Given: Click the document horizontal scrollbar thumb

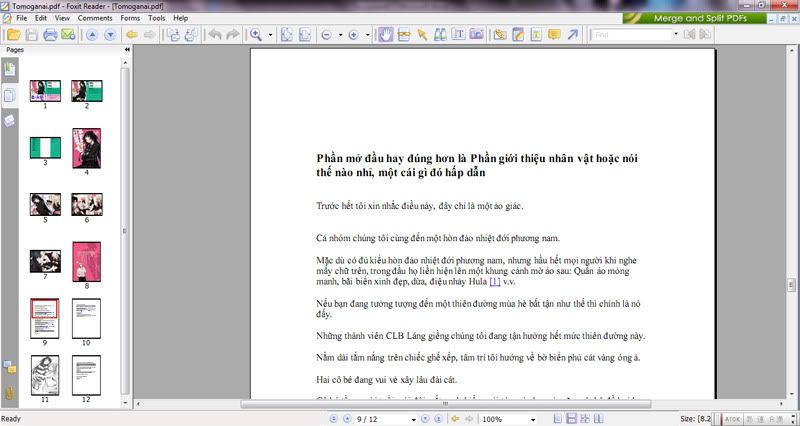Looking at the screenshot, I should click(x=445, y=404).
